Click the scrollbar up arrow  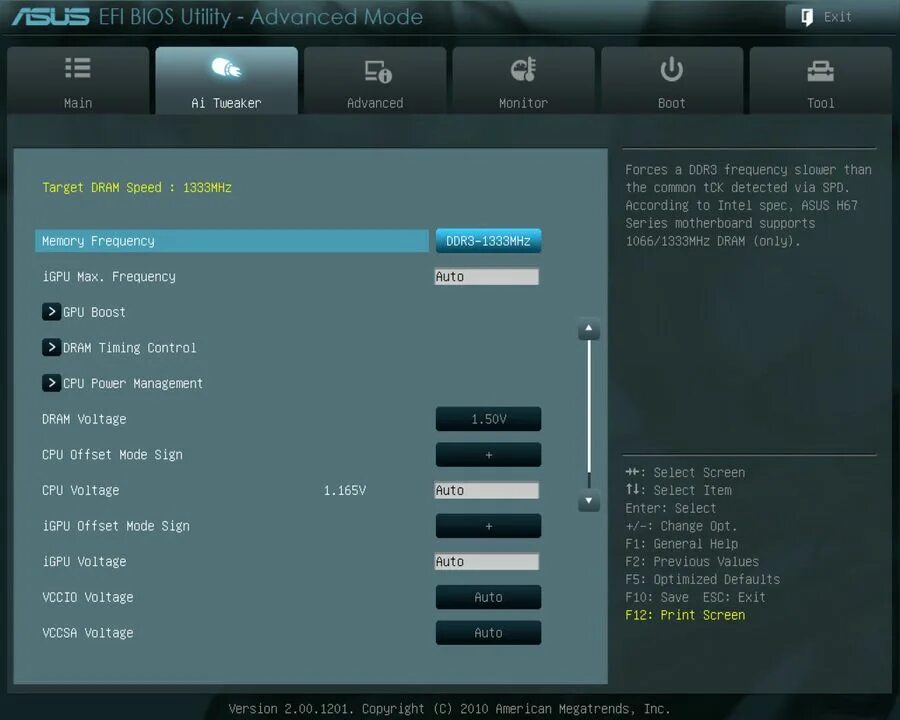[588, 328]
